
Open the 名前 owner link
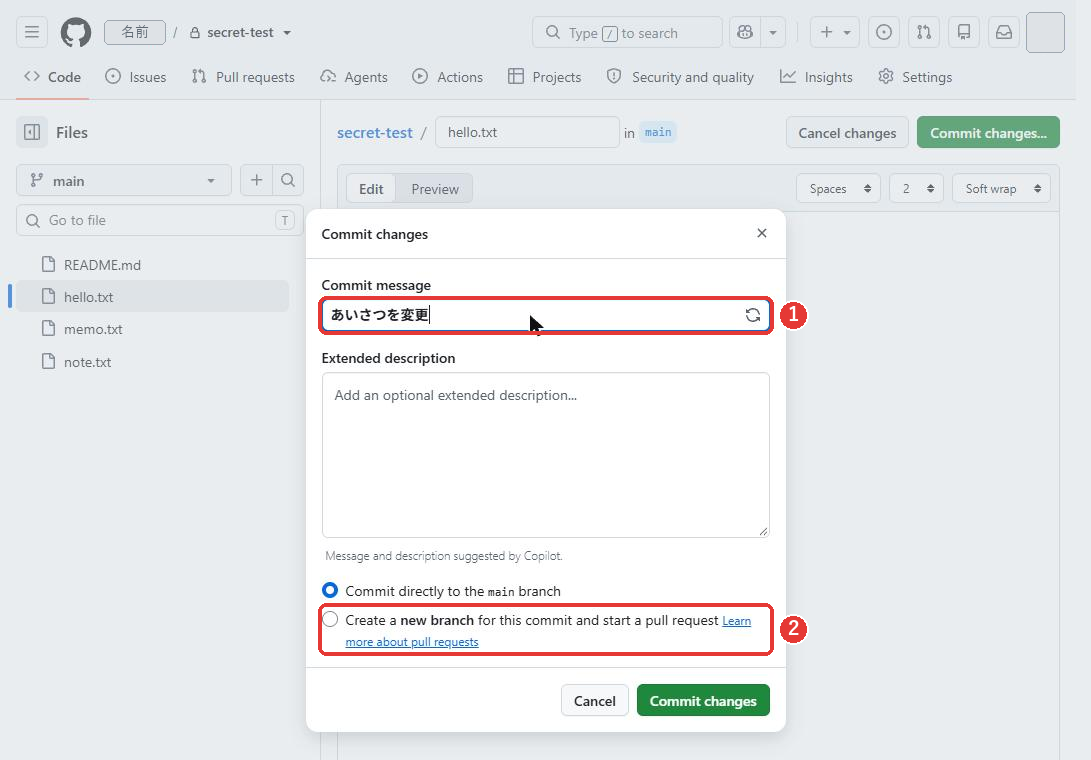pos(135,32)
